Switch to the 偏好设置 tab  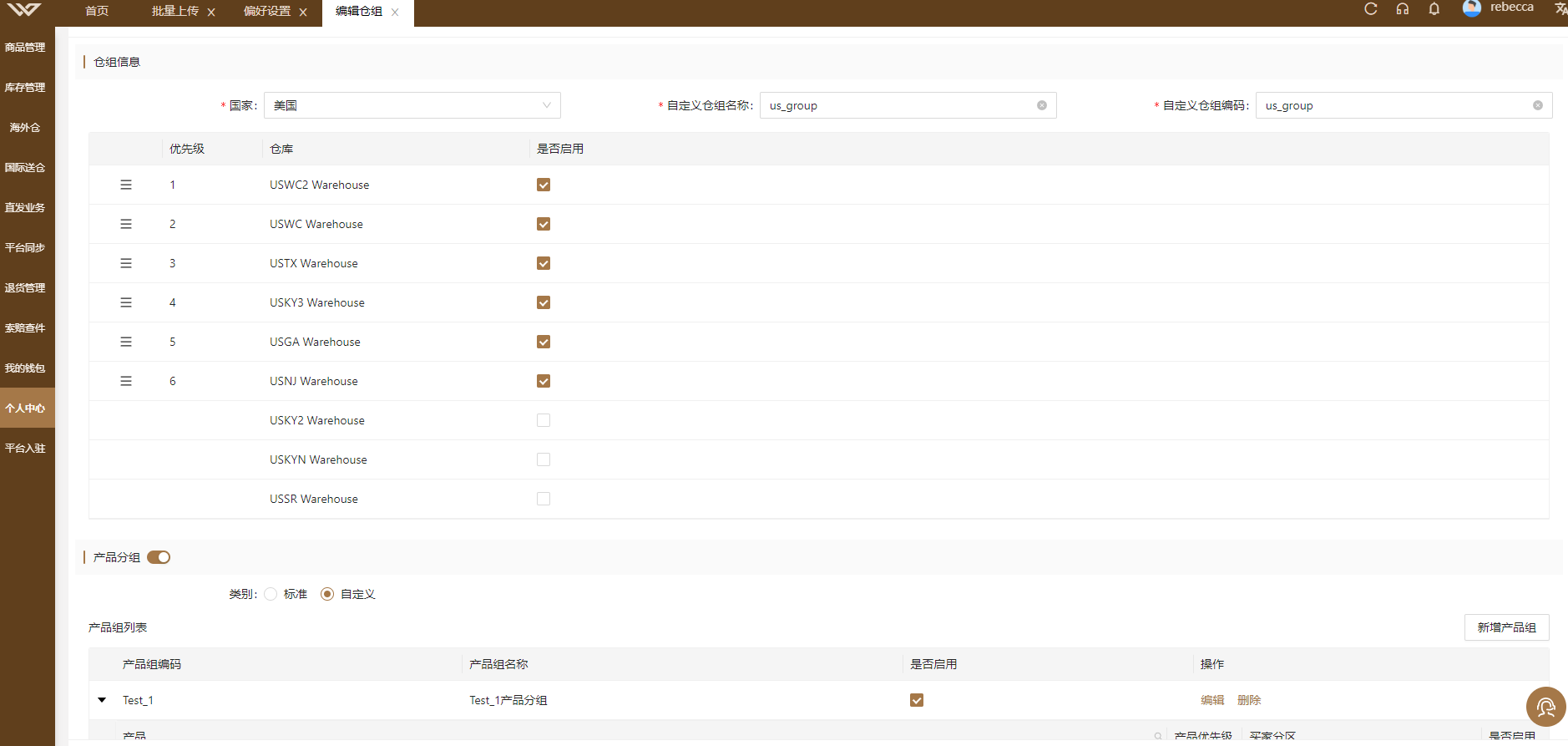(267, 12)
